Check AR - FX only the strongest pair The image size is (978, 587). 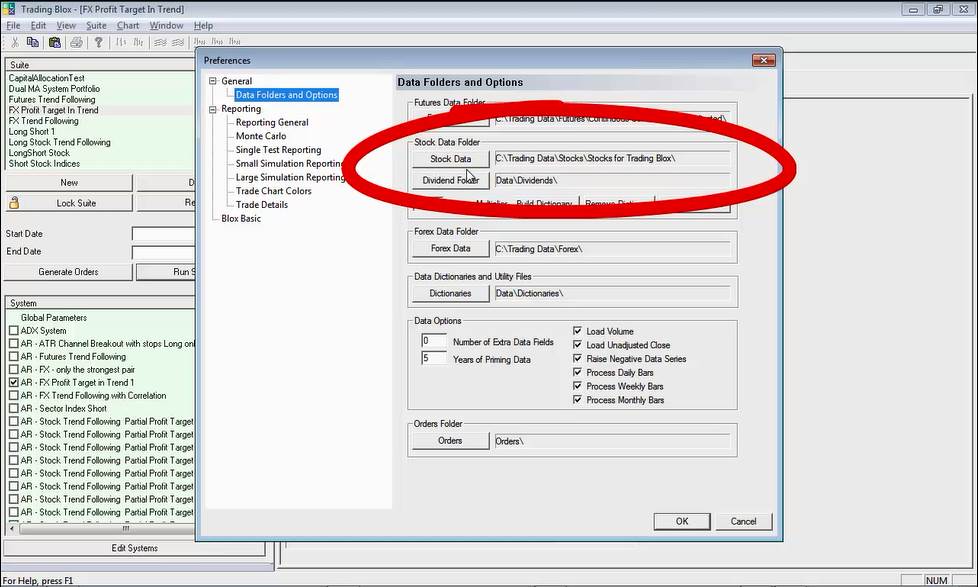(x=14, y=369)
